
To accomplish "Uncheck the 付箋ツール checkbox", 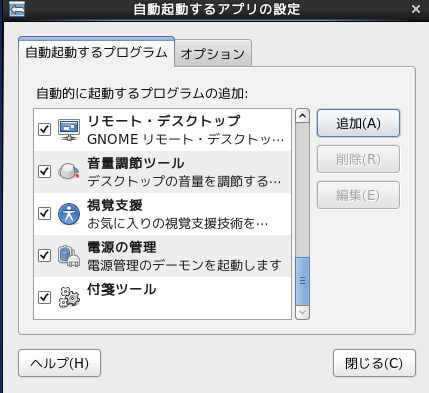I will [x=44, y=297].
